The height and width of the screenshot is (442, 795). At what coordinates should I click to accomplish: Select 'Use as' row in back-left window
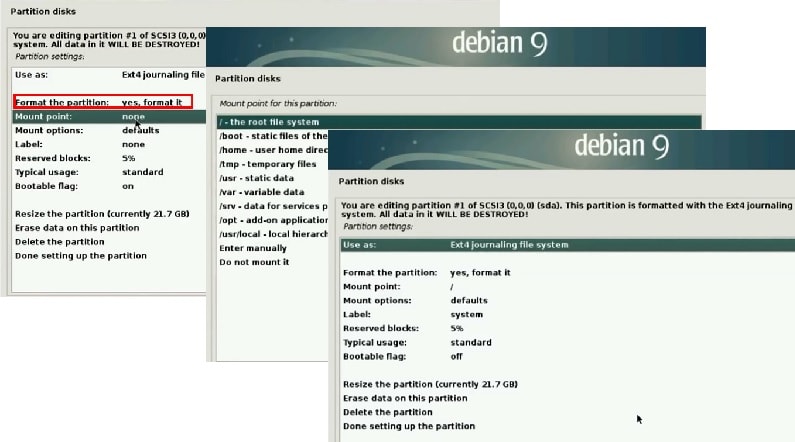coord(109,75)
